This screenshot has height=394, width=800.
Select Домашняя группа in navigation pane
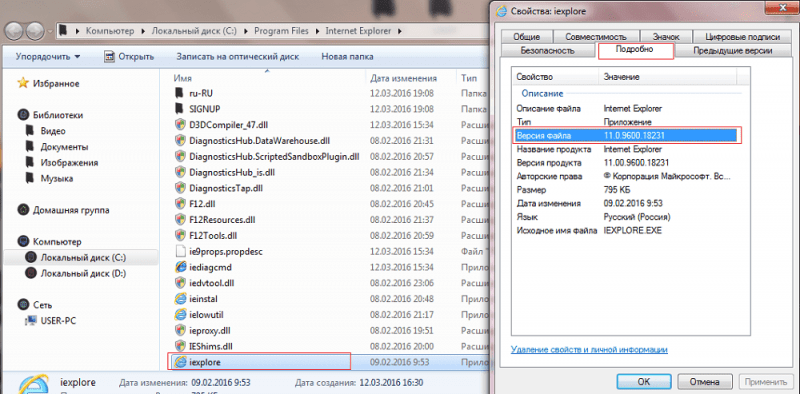click(x=70, y=210)
